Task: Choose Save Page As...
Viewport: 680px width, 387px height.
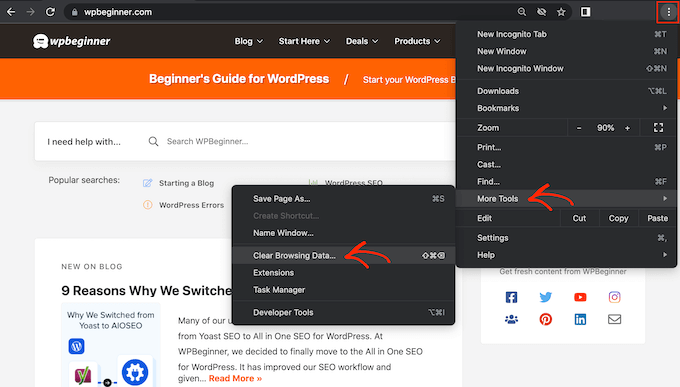Action: pyautogui.click(x=343, y=199)
